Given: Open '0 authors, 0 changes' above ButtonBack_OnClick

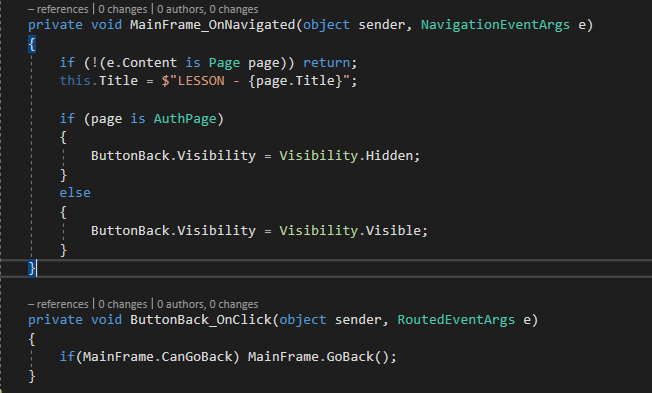Looking at the screenshot, I should pyautogui.click(x=207, y=304).
